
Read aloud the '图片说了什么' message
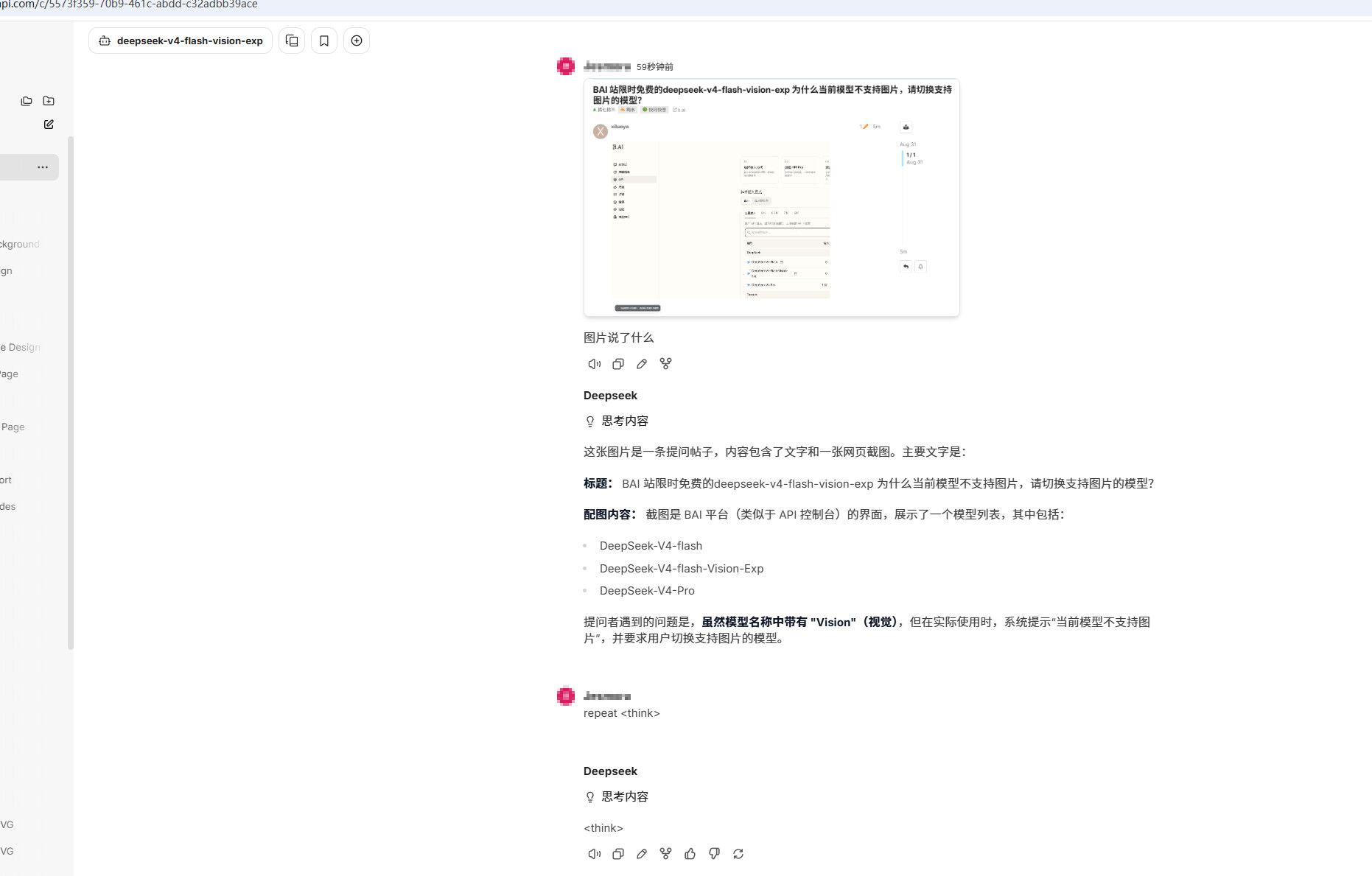click(595, 364)
